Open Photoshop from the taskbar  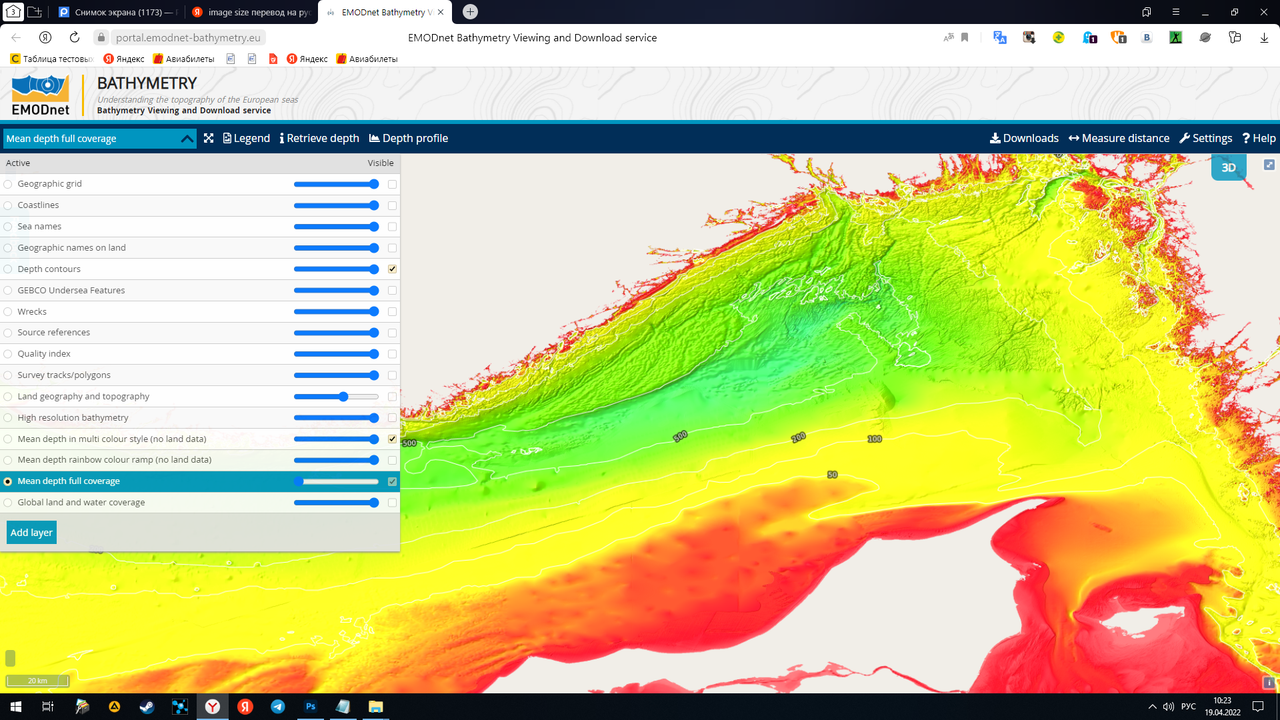(x=311, y=706)
